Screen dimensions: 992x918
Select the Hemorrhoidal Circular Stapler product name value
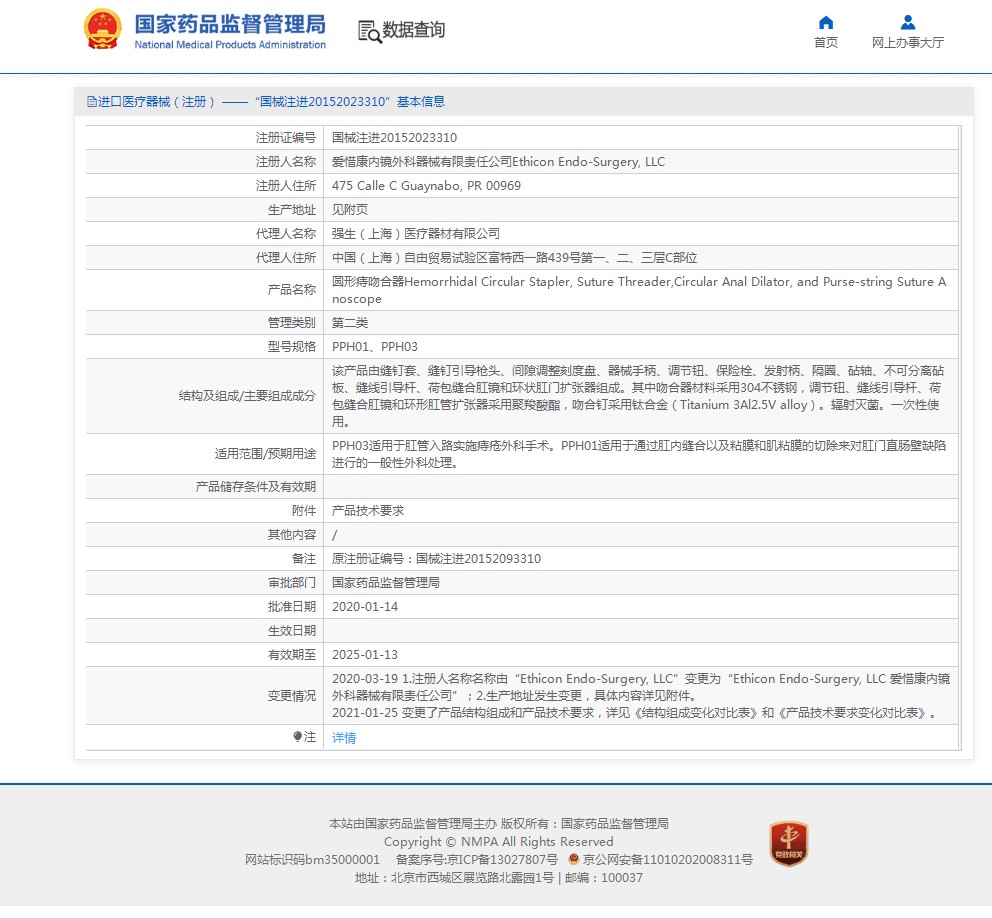pos(639,290)
